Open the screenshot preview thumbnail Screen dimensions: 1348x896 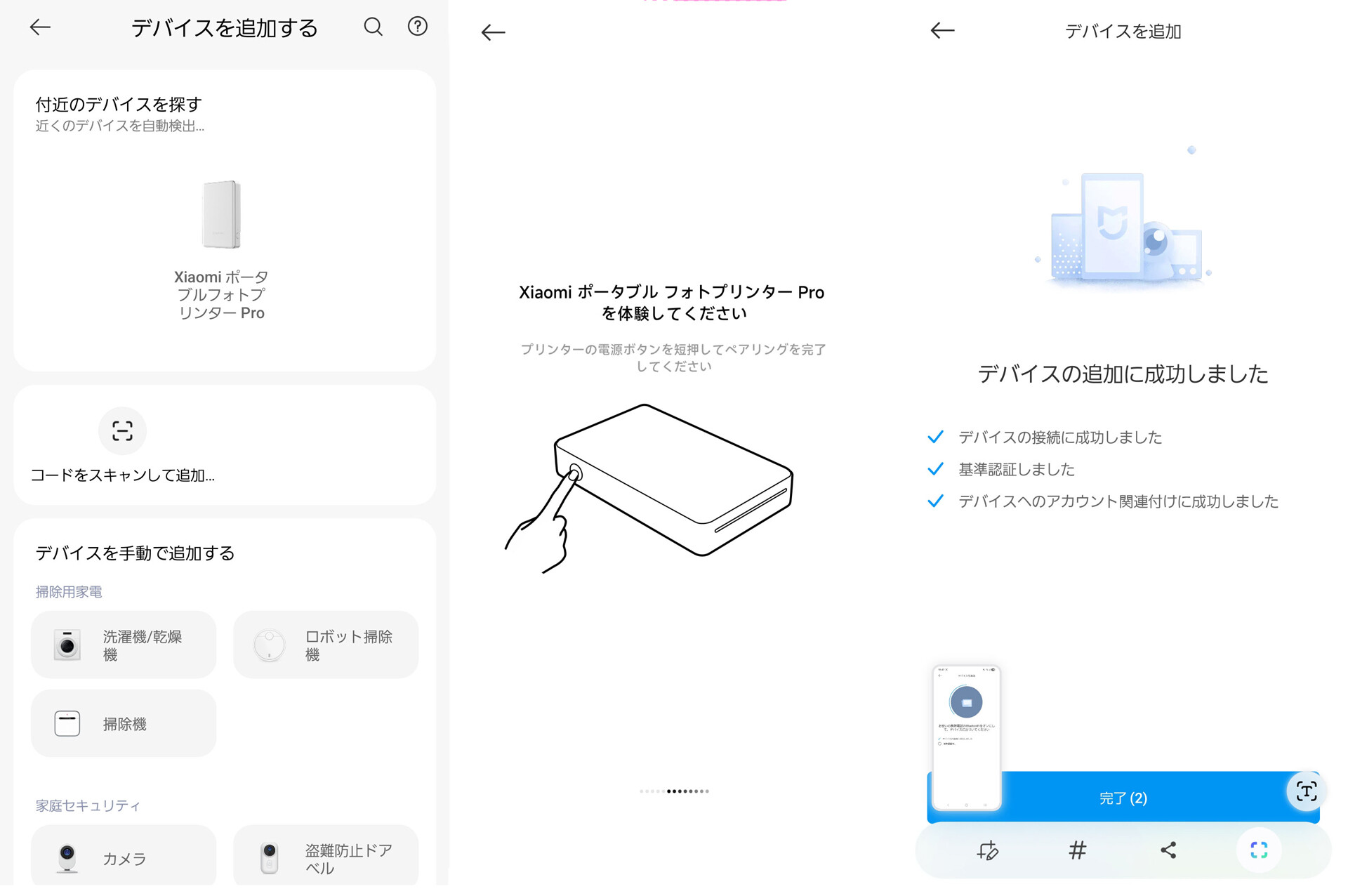click(966, 737)
